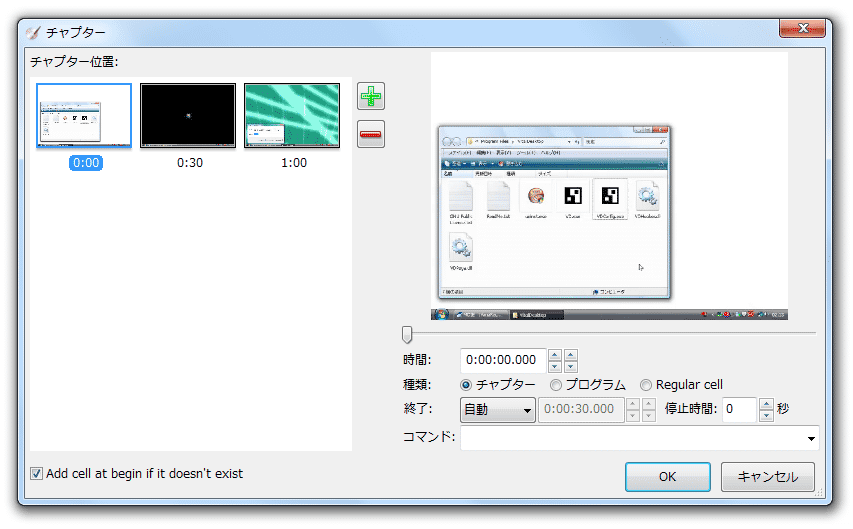
Task: Open the 自動 end type dropdown
Action: point(497,410)
